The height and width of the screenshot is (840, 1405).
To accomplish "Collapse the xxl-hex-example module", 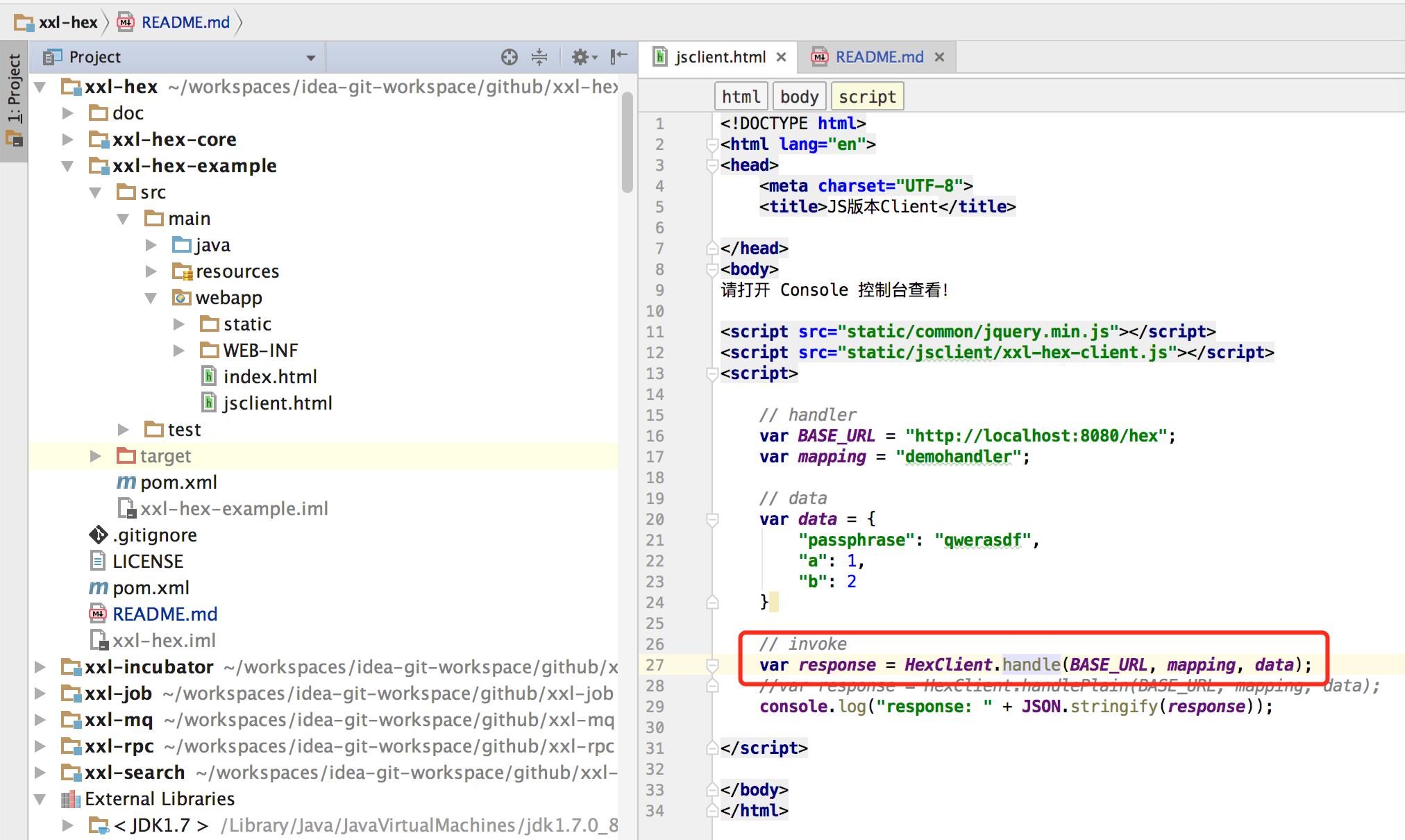I will pyautogui.click(x=67, y=166).
